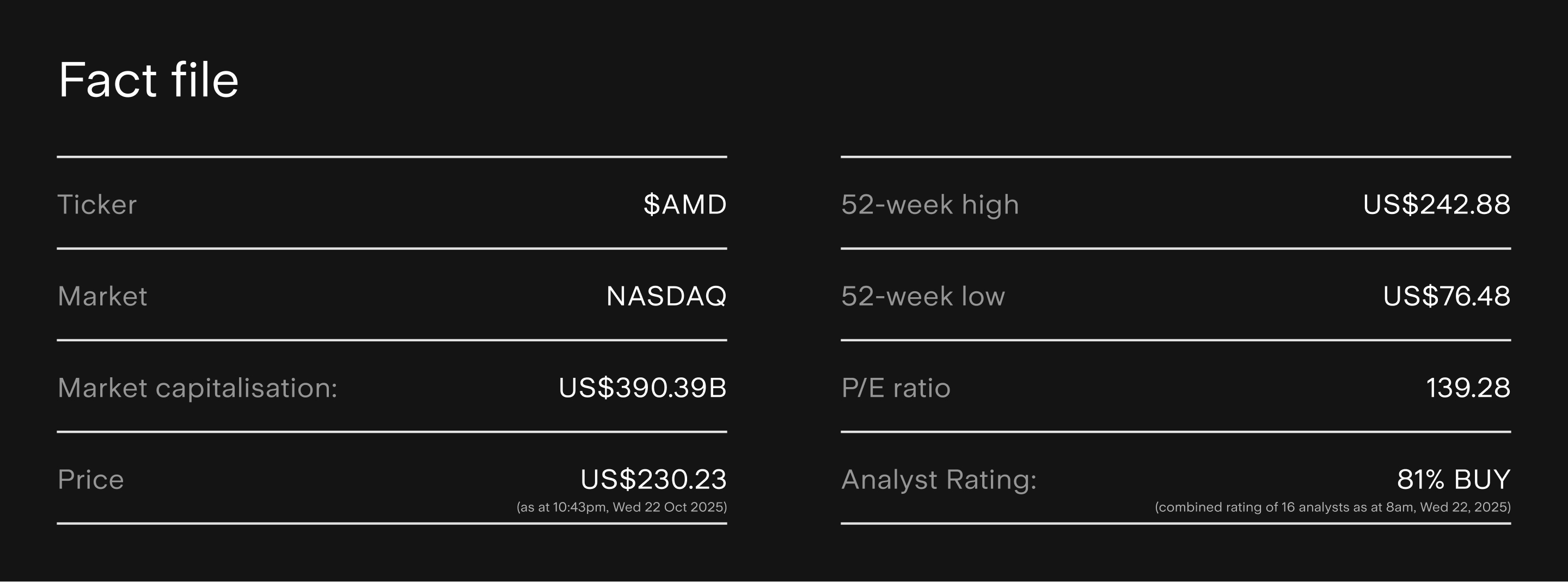This screenshot has width=1568, height=582.
Task: Select the US$242.88 value
Action: 1436,205
